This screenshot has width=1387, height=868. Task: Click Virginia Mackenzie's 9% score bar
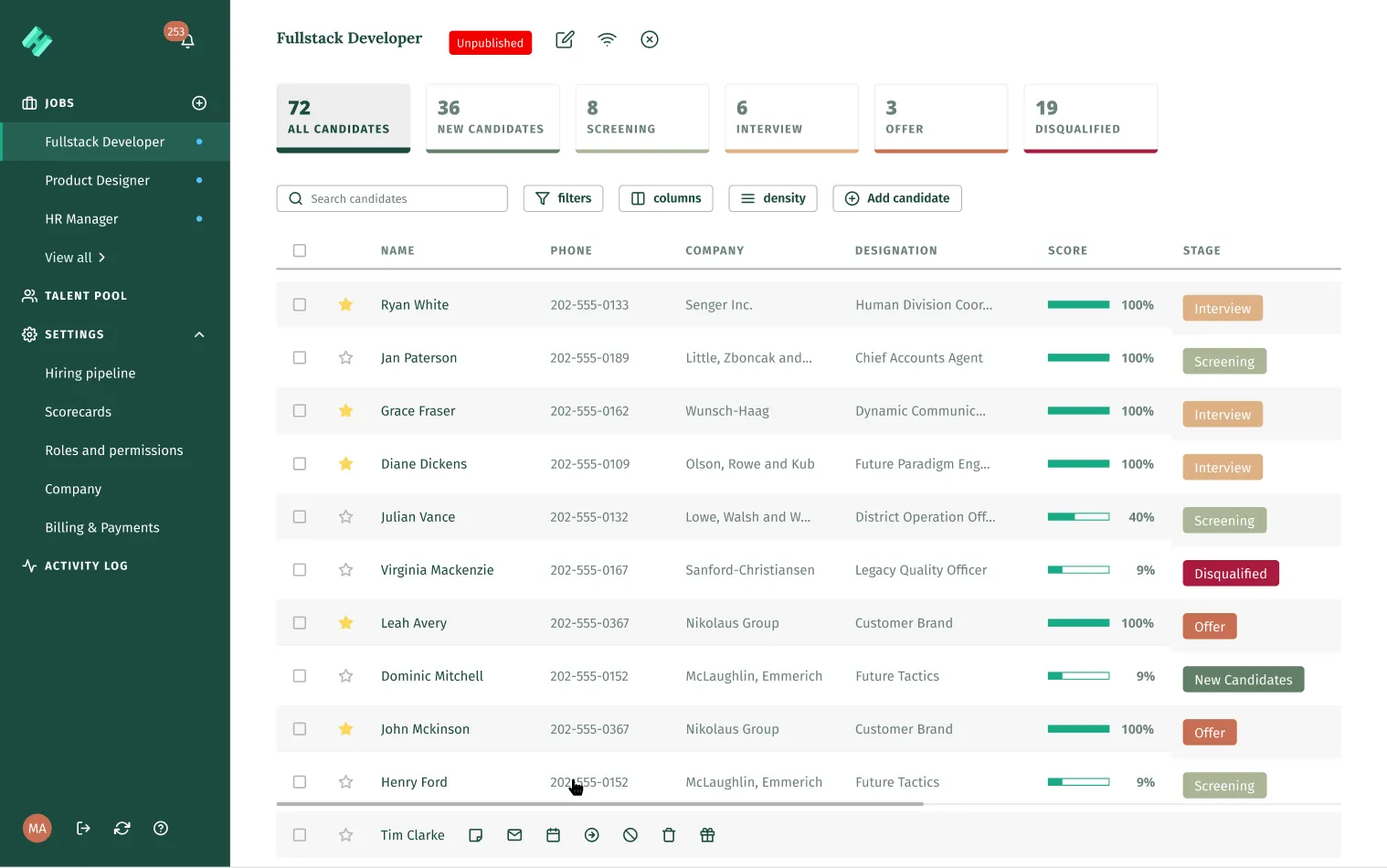[1079, 570]
